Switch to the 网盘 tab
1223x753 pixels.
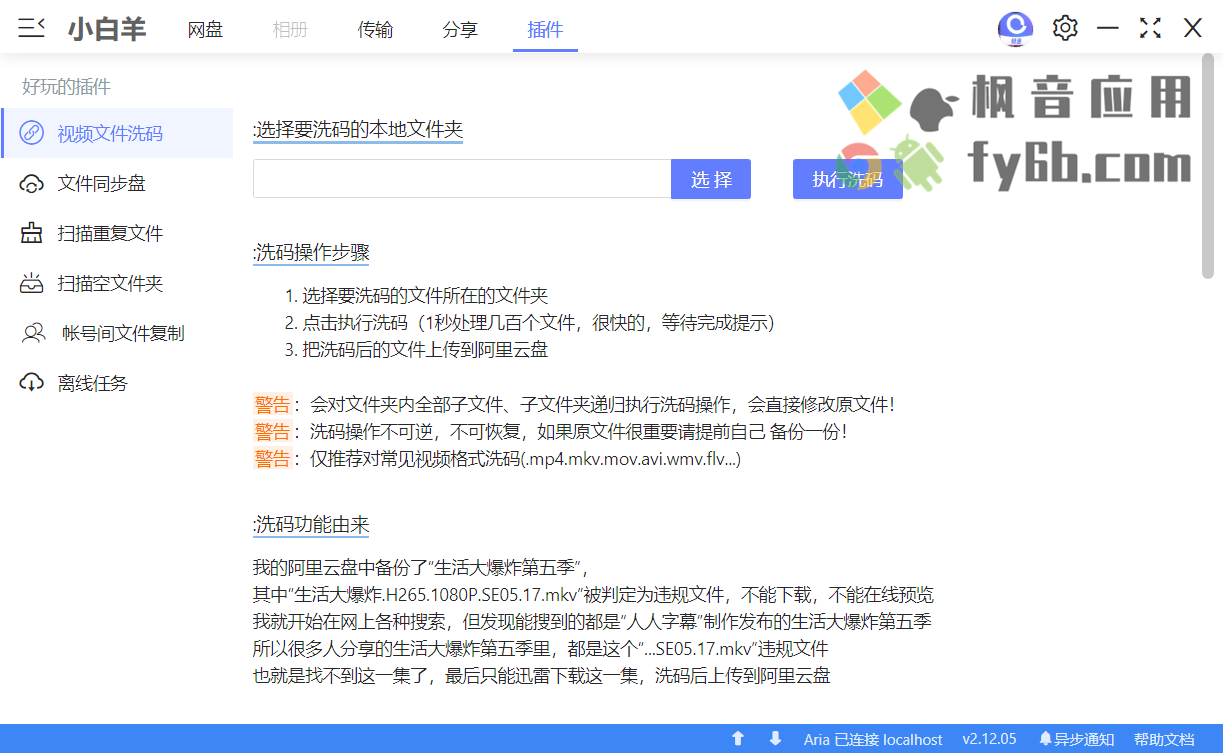pos(205,30)
